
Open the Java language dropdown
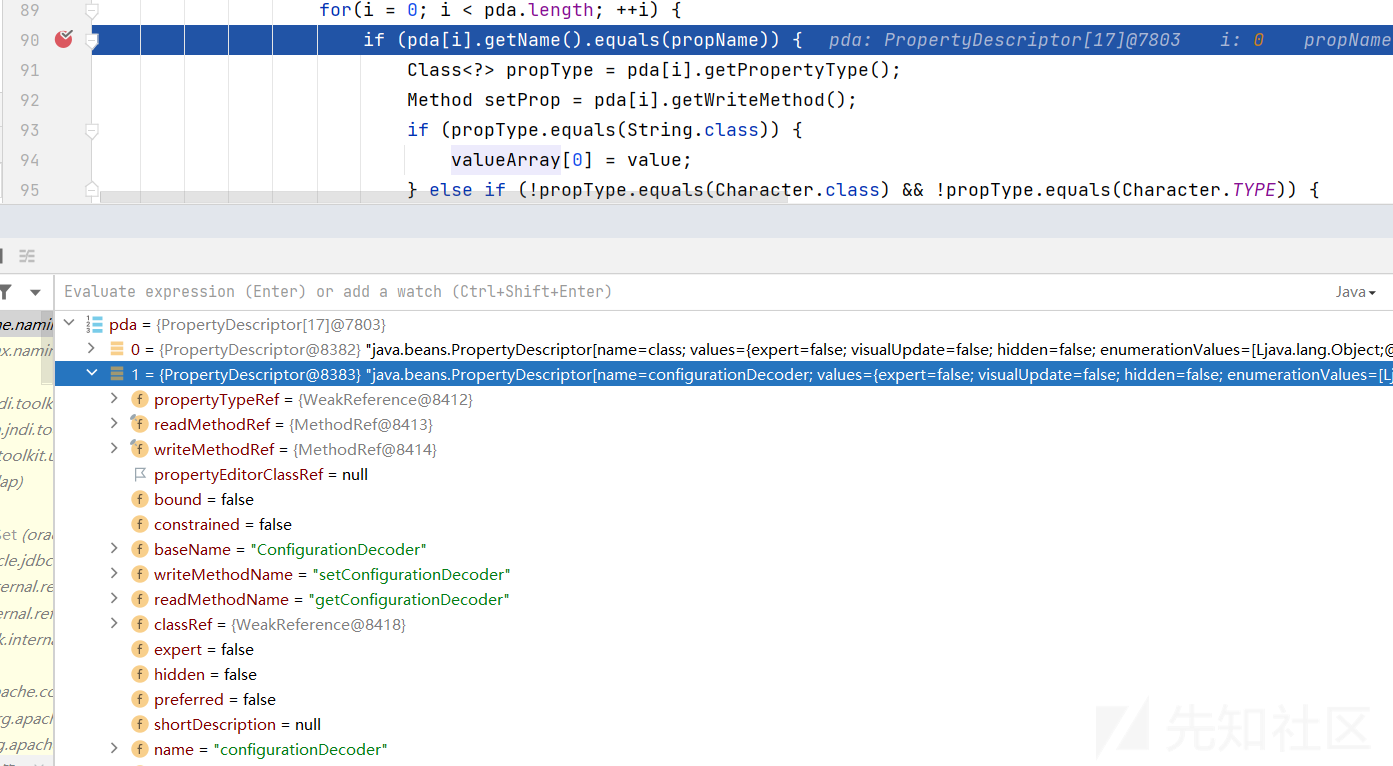1355,292
